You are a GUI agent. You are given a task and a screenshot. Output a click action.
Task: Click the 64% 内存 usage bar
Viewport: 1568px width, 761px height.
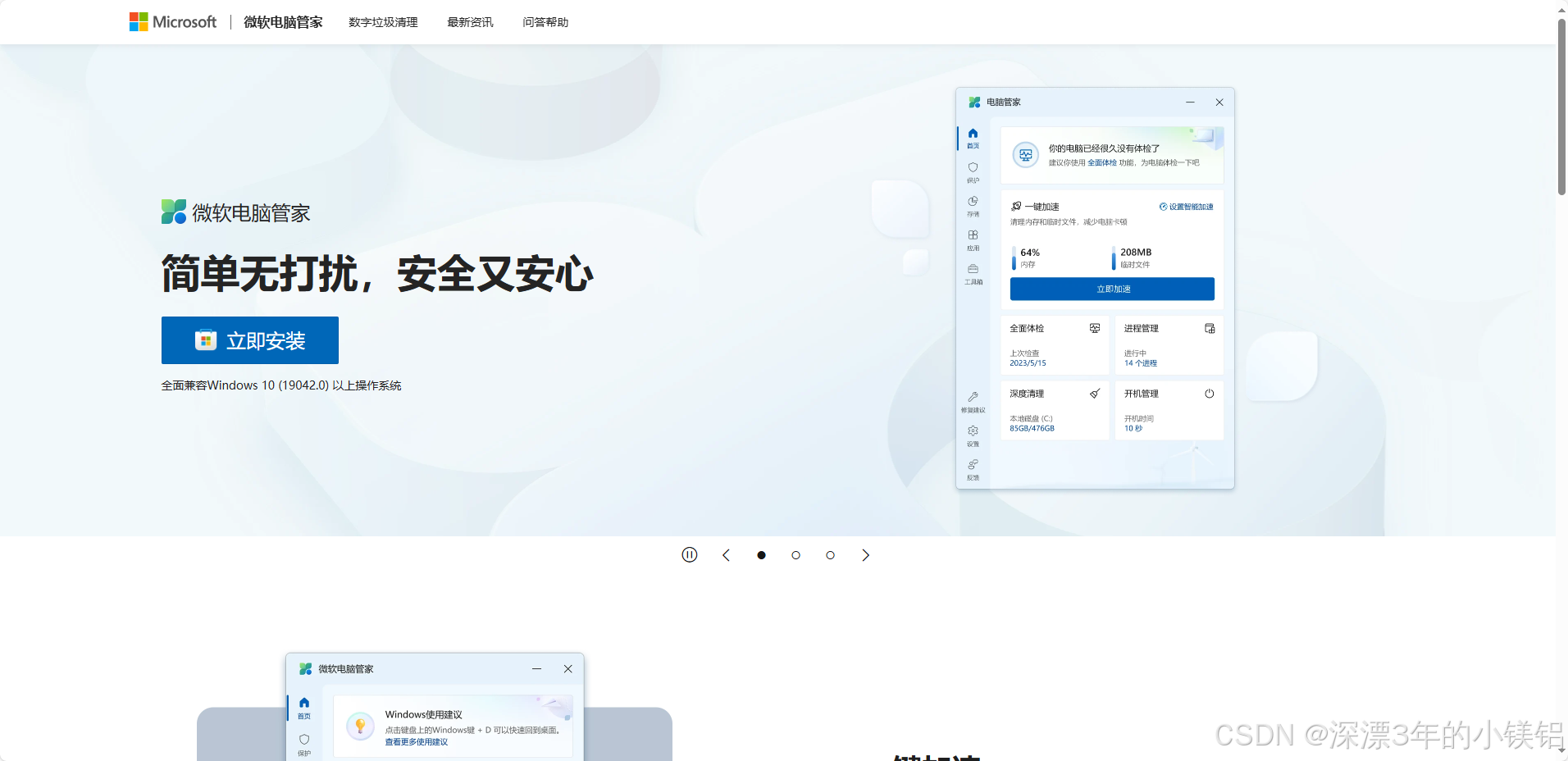1014,257
